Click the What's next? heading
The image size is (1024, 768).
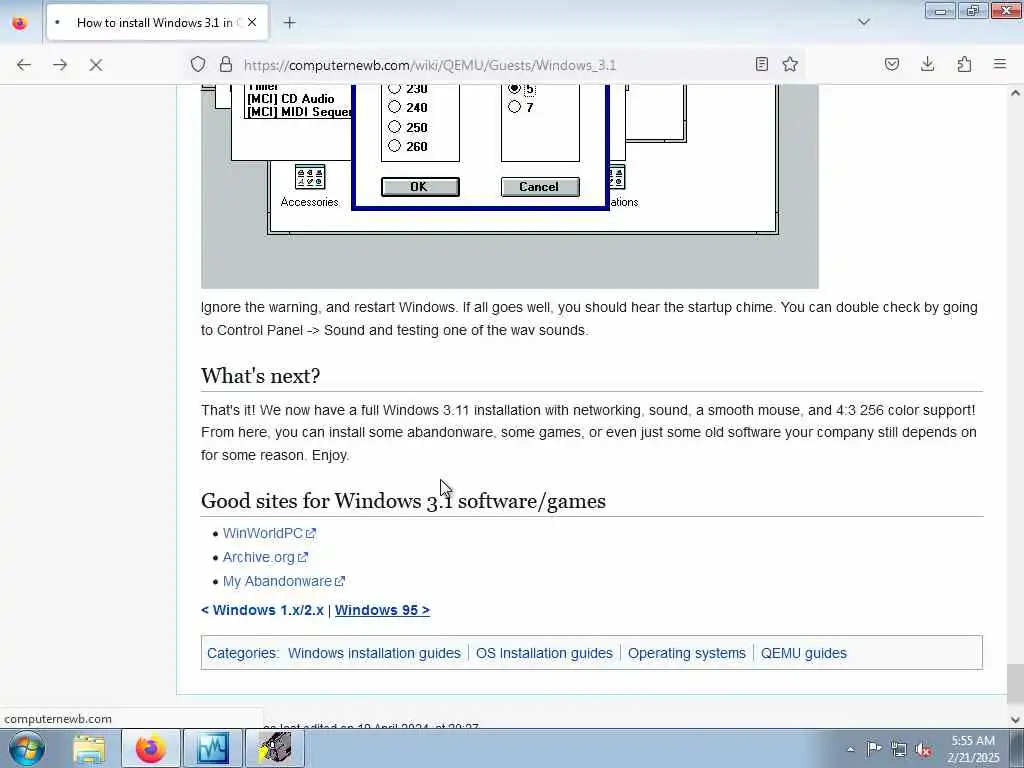(x=261, y=376)
